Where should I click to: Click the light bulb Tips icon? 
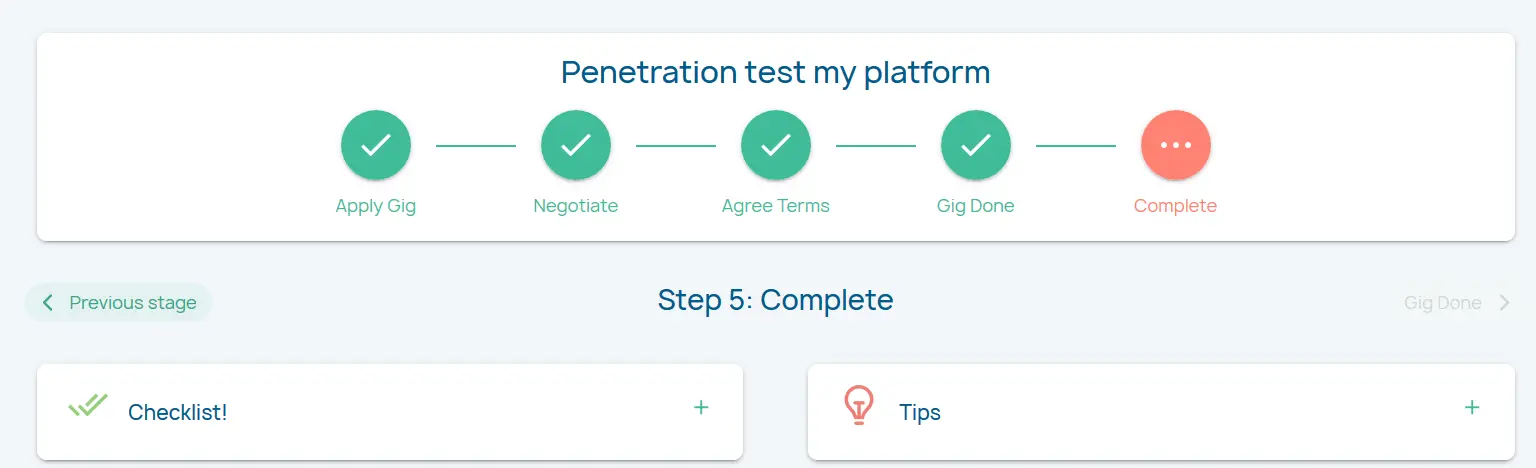coord(858,406)
